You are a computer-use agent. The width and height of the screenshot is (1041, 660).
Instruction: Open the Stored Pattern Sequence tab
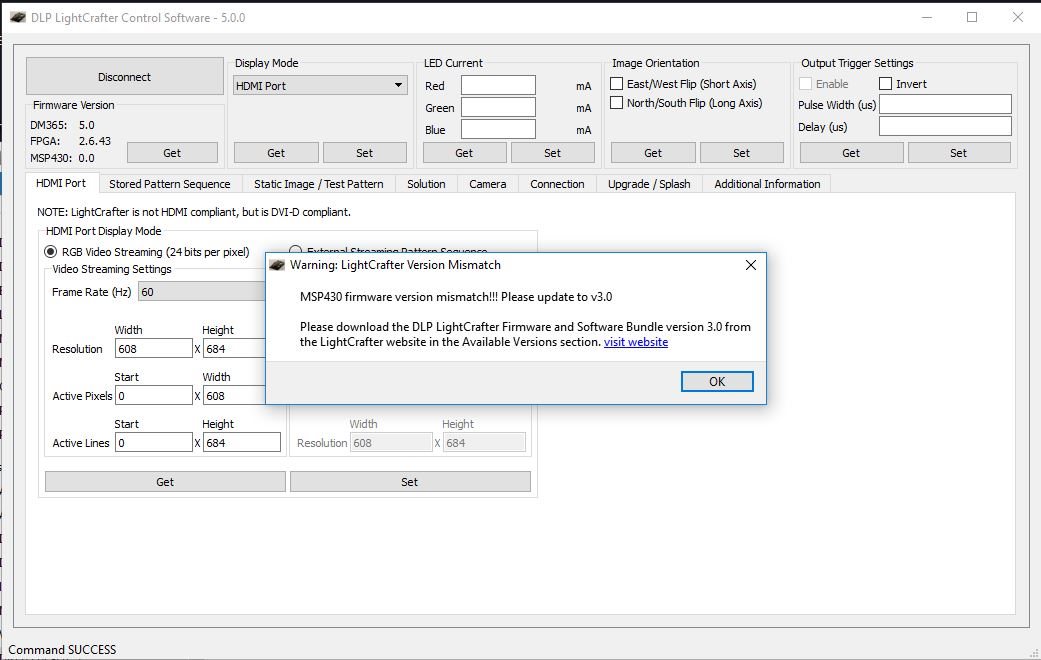pyautogui.click(x=170, y=184)
